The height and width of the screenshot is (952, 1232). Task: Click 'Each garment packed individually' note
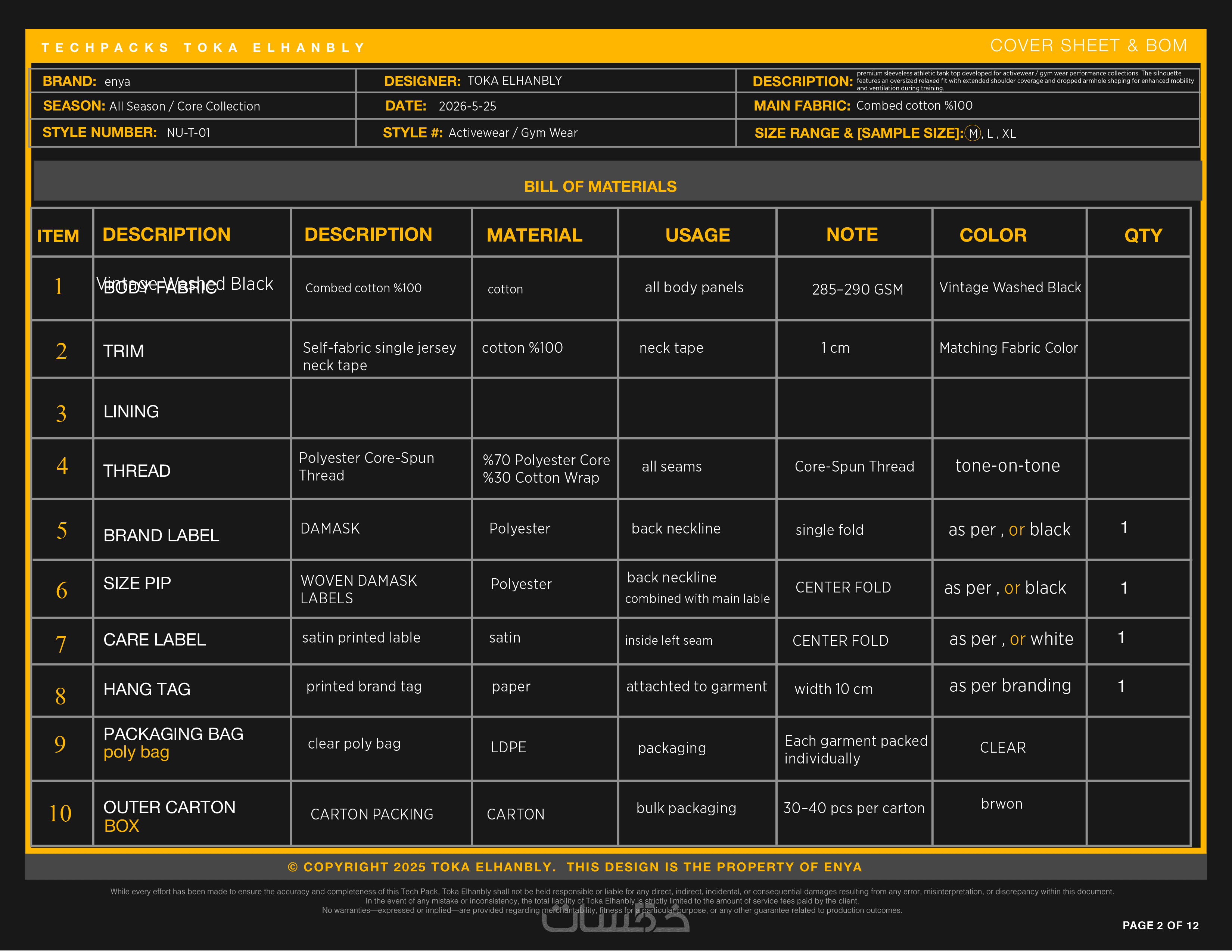tap(856, 750)
